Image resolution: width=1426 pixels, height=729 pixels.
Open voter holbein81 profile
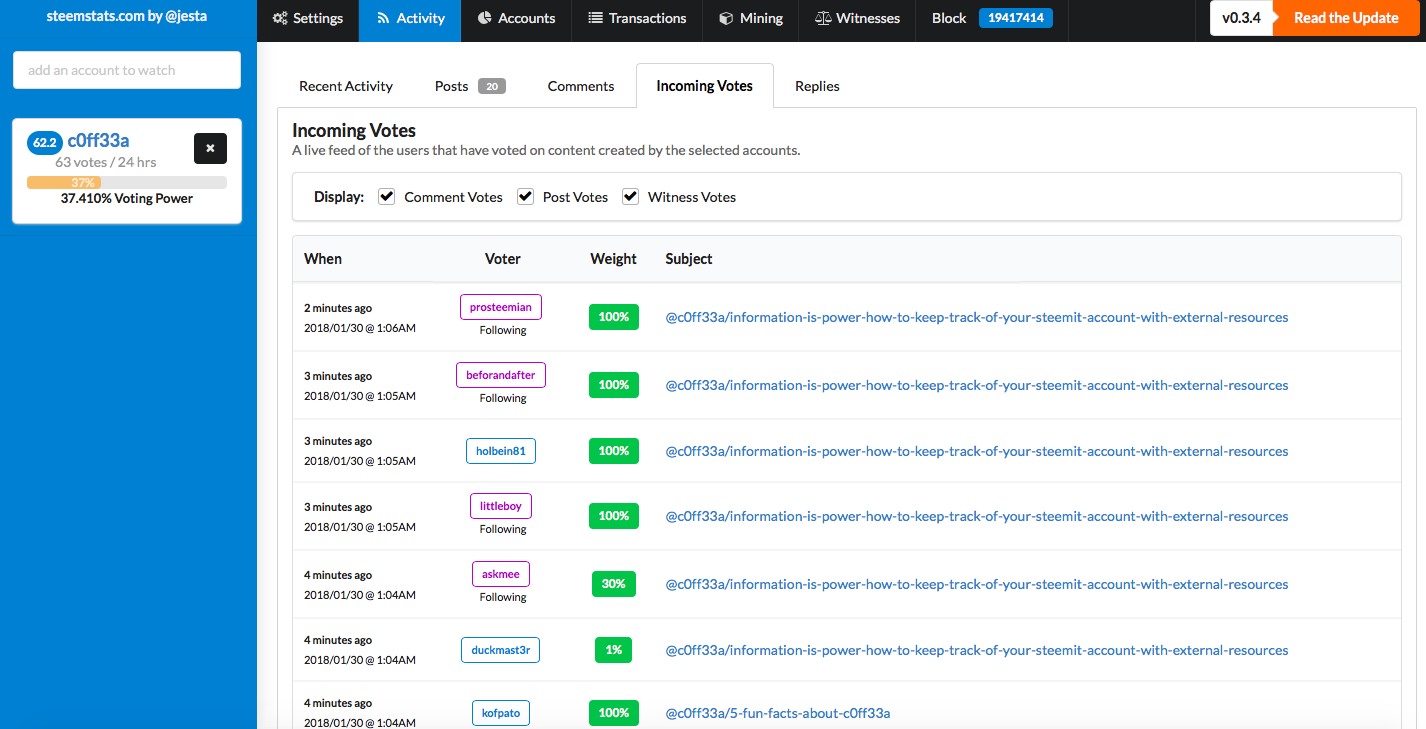501,451
